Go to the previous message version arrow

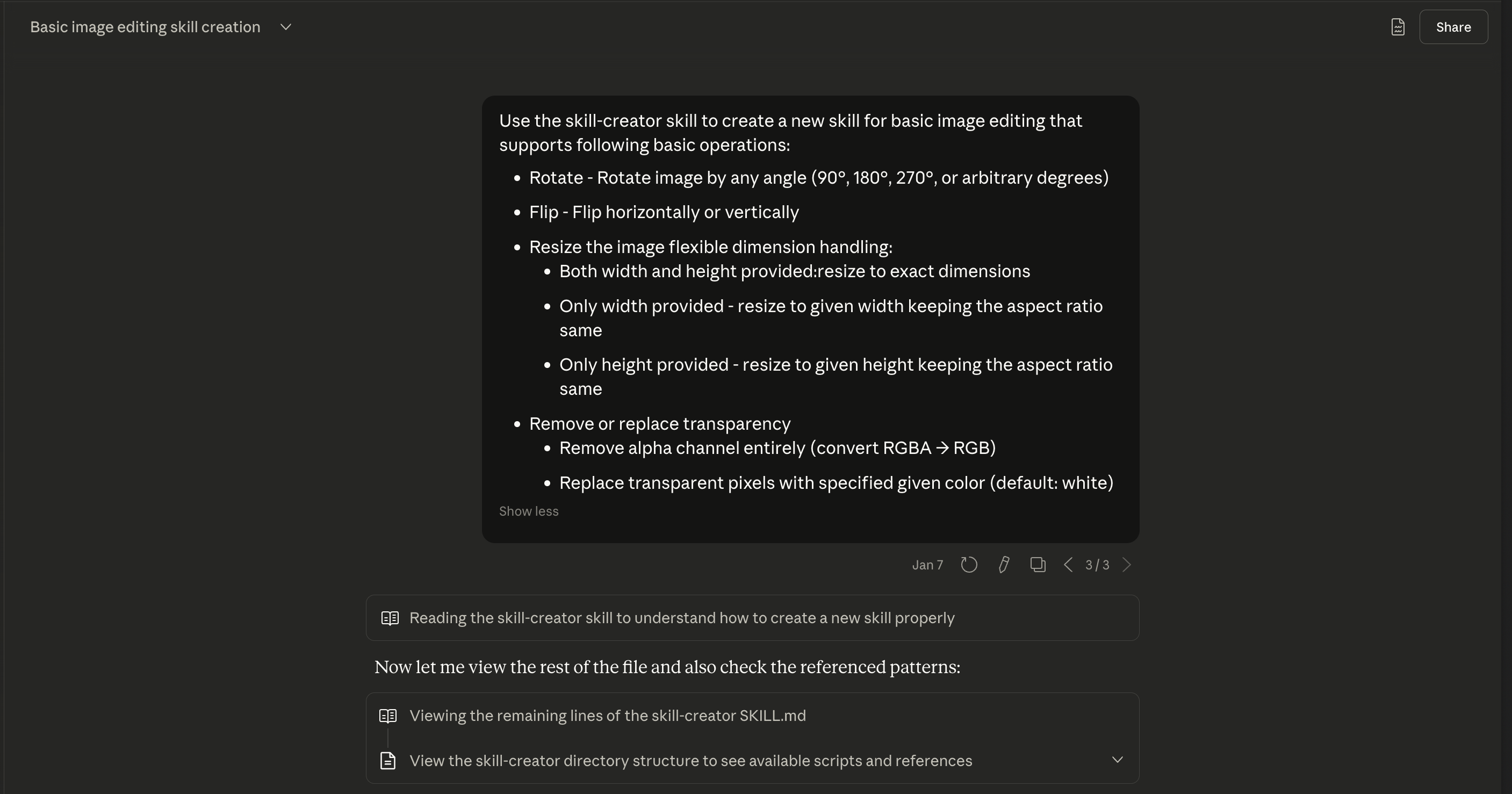[1068, 565]
